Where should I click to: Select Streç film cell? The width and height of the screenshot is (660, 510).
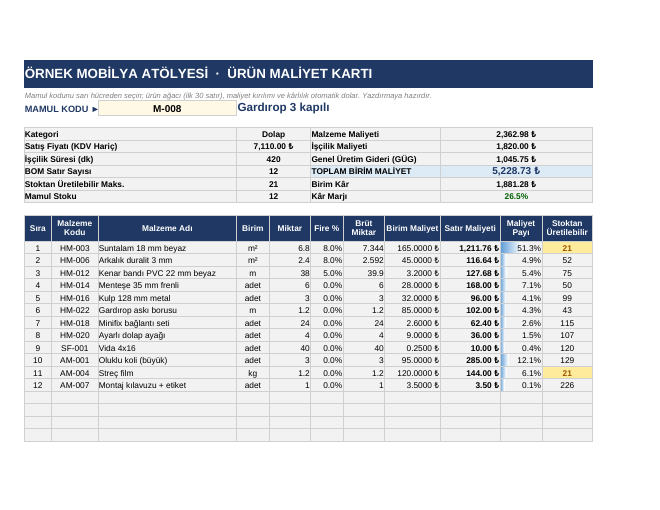click(x=167, y=373)
